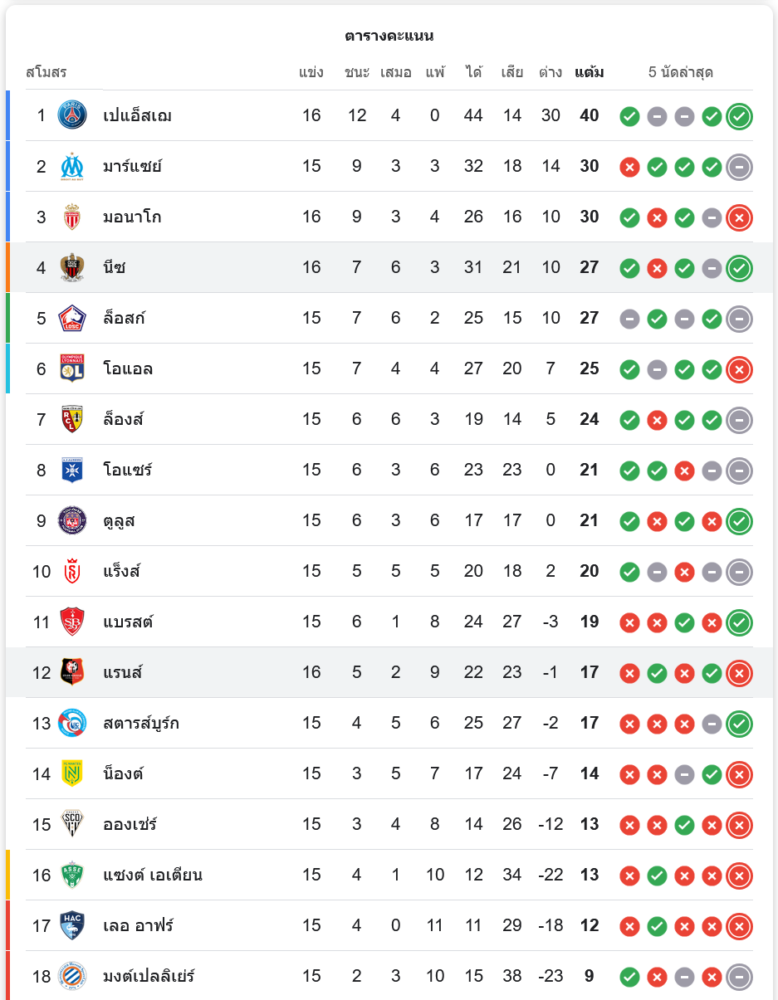Click the Marseille club logo
Image resolution: width=778 pixels, height=1000 pixels.
pos(72,166)
